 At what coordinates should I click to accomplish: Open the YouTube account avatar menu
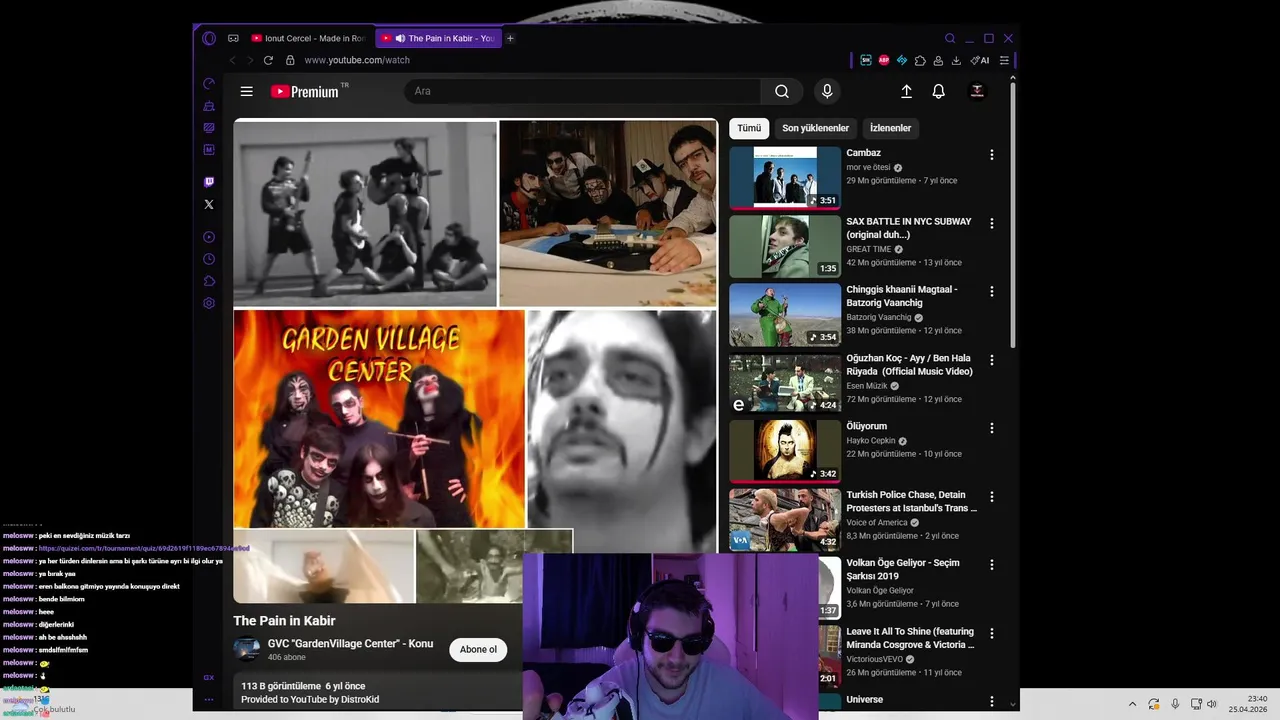tap(977, 91)
